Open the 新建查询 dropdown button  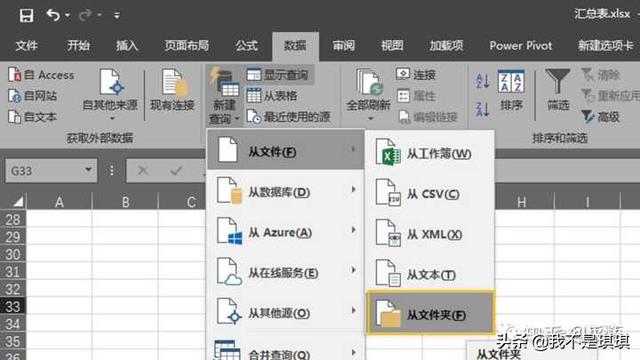pyautogui.click(x=224, y=96)
